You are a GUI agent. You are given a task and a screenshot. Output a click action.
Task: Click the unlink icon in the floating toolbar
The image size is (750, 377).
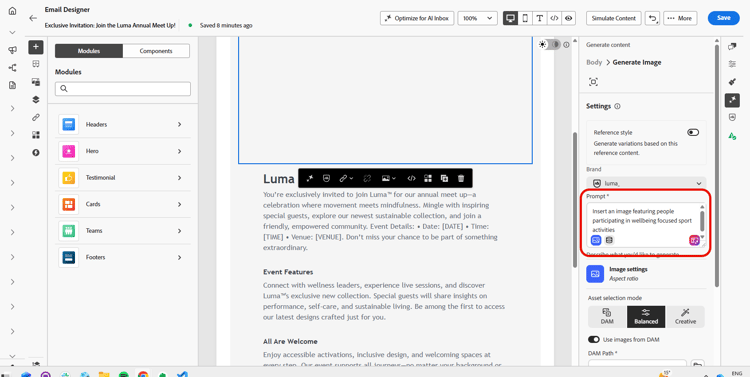[367, 178]
